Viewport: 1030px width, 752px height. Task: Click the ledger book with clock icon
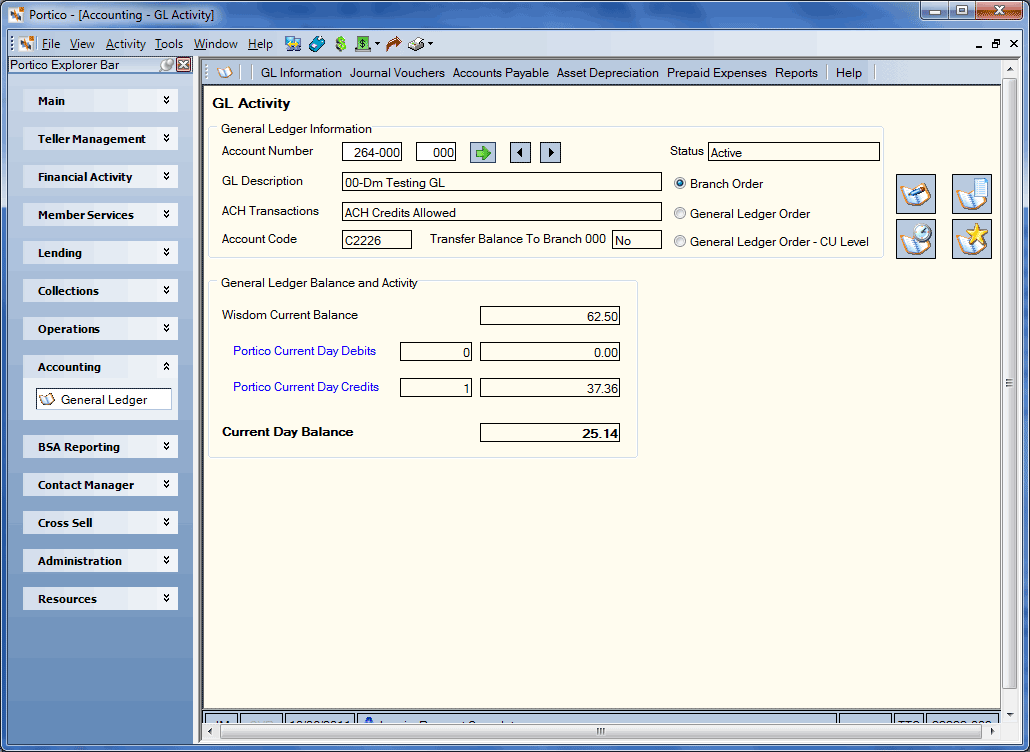pos(916,239)
